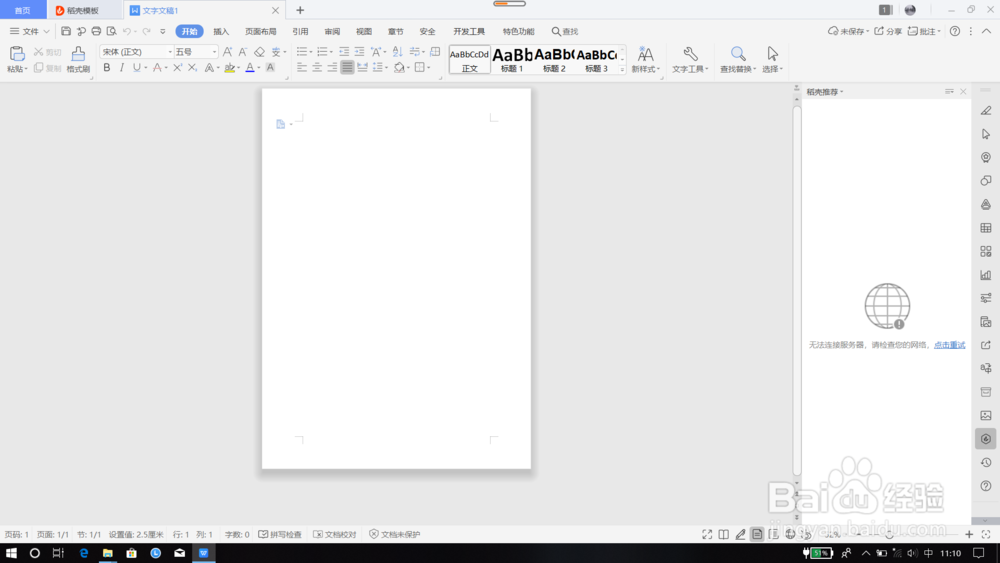1000x563 pixels.
Task: Open the 审阅 (Review) tab
Action: click(332, 31)
